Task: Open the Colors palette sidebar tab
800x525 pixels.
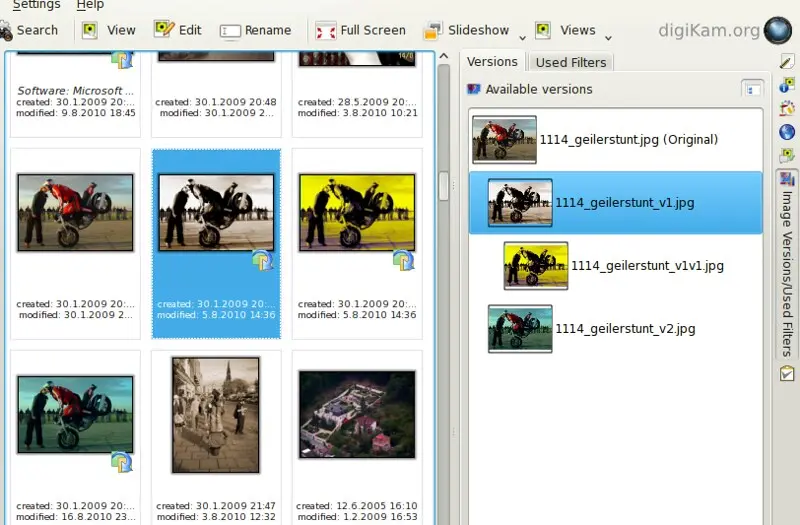Action: point(787,108)
